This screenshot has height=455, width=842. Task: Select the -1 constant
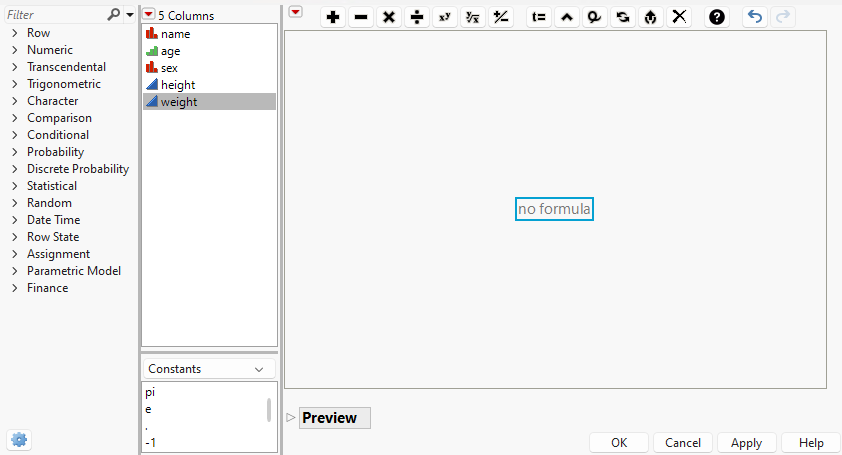click(150, 443)
